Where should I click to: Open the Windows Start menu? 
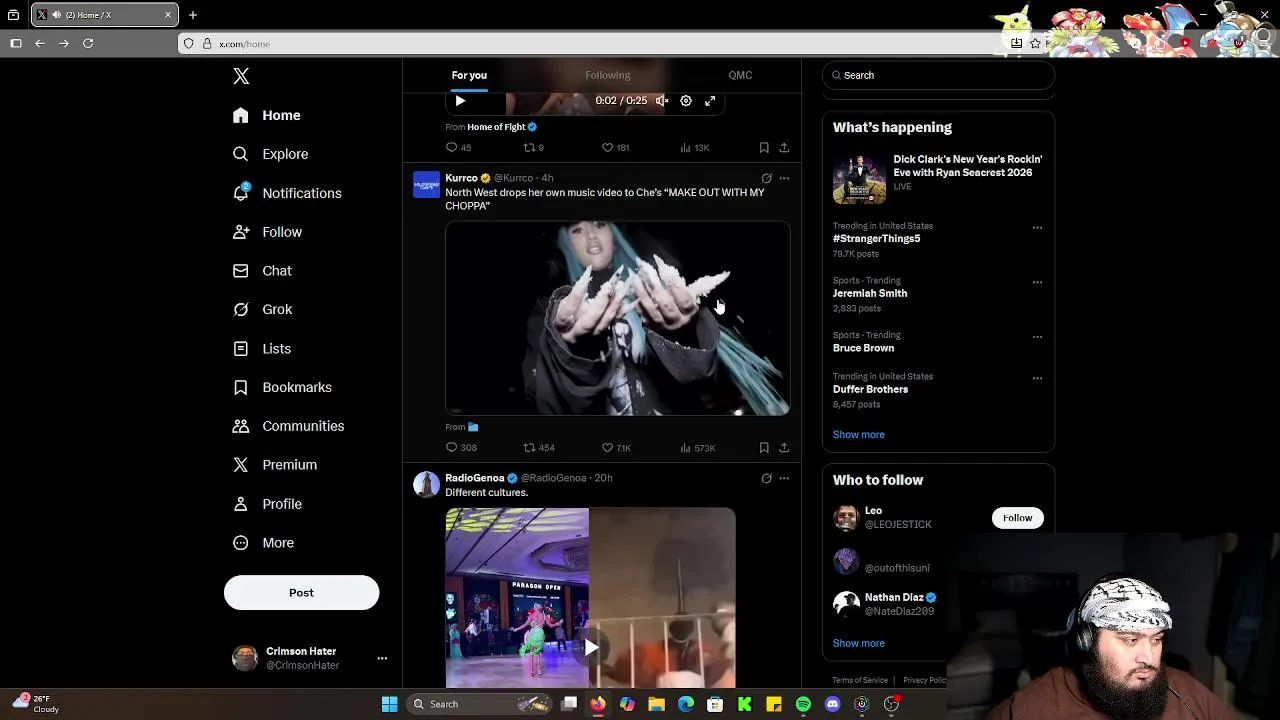pos(389,704)
